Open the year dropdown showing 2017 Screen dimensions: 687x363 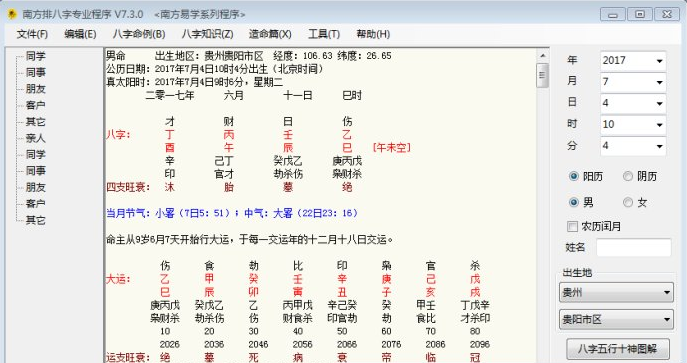pyautogui.click(x=659, y=61)
